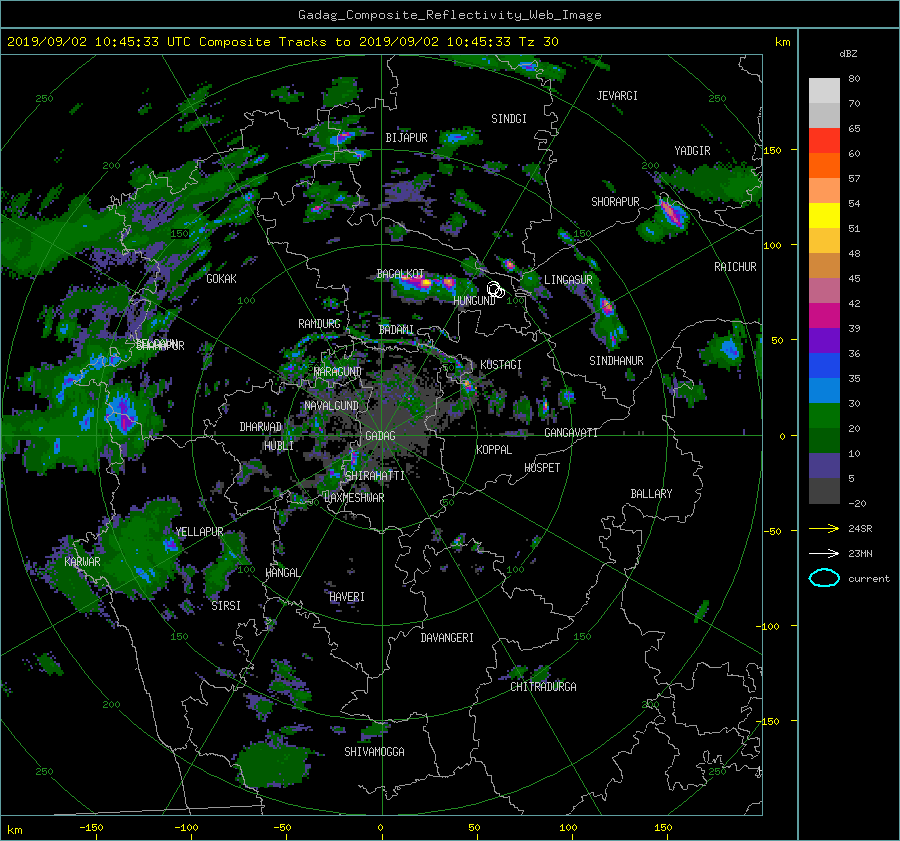The image size is (900, 841).
Task: Click the cyan current ellipse legend icon
Action: tap(824, 578)
